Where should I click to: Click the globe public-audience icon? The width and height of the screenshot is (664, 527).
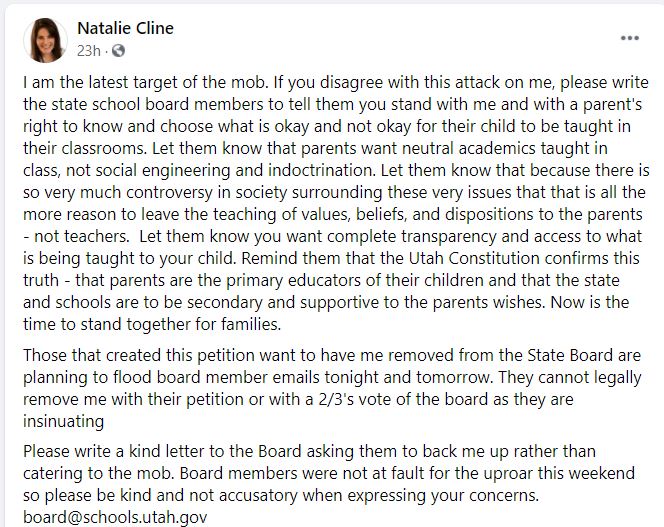pos(118,50)
